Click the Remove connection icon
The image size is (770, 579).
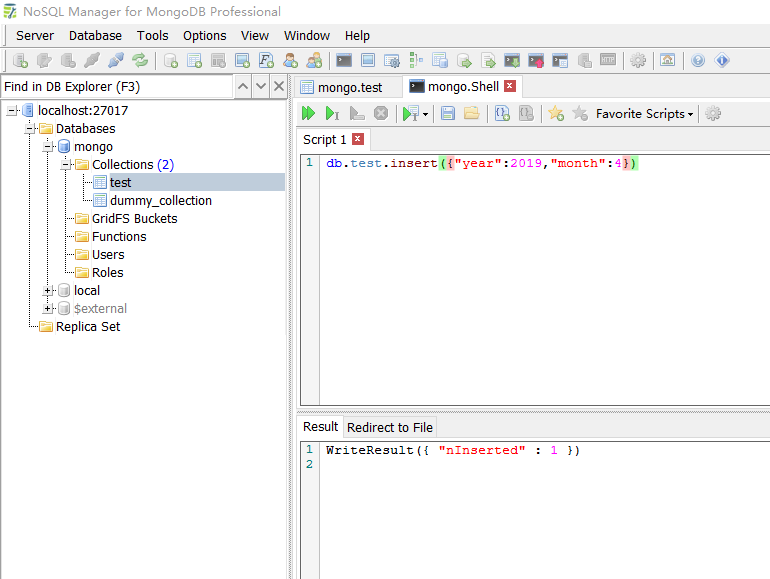point(68,60)
